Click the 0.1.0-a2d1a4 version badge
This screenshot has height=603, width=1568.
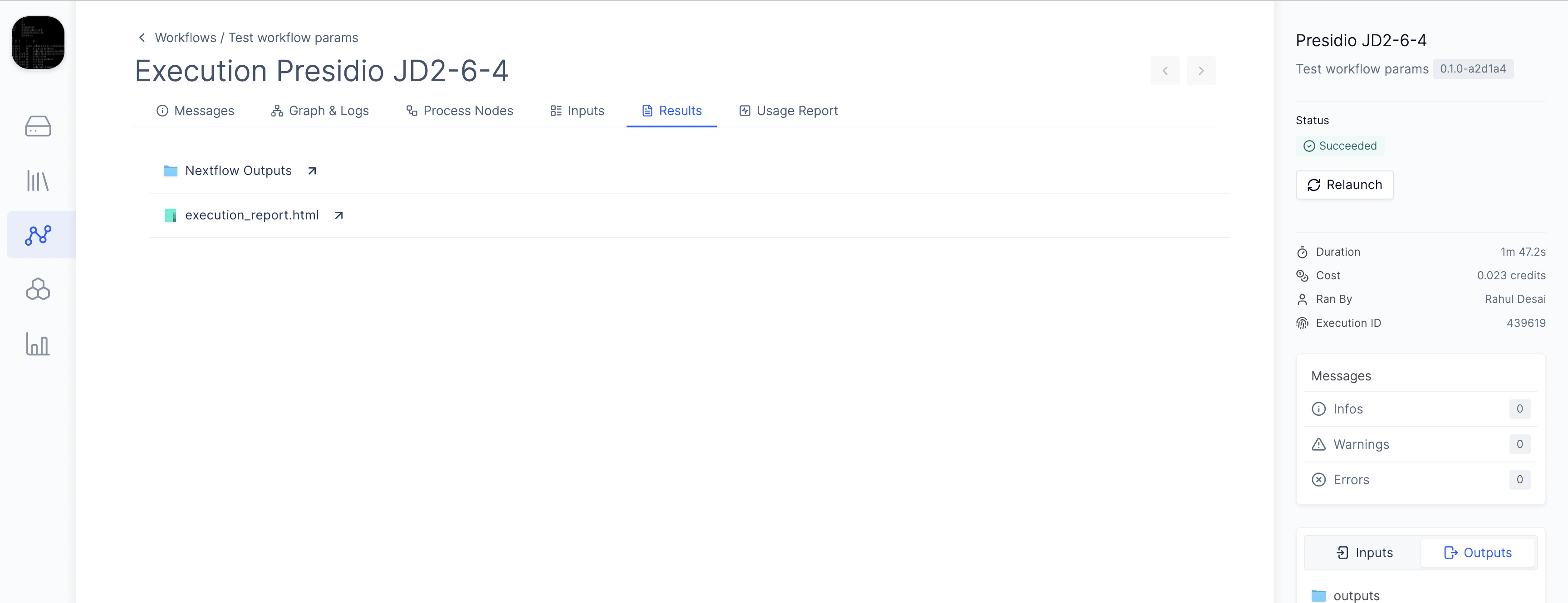pos(1472,69)
